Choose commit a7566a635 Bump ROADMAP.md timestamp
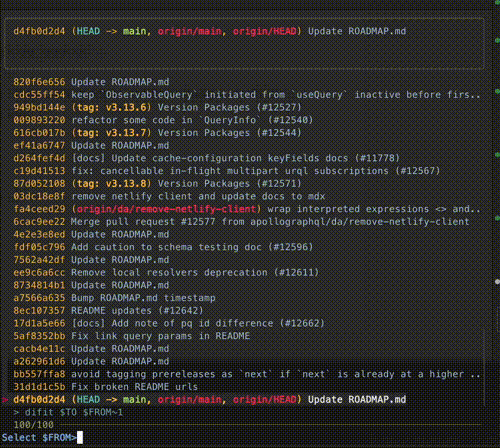 (x=114, y=298)
